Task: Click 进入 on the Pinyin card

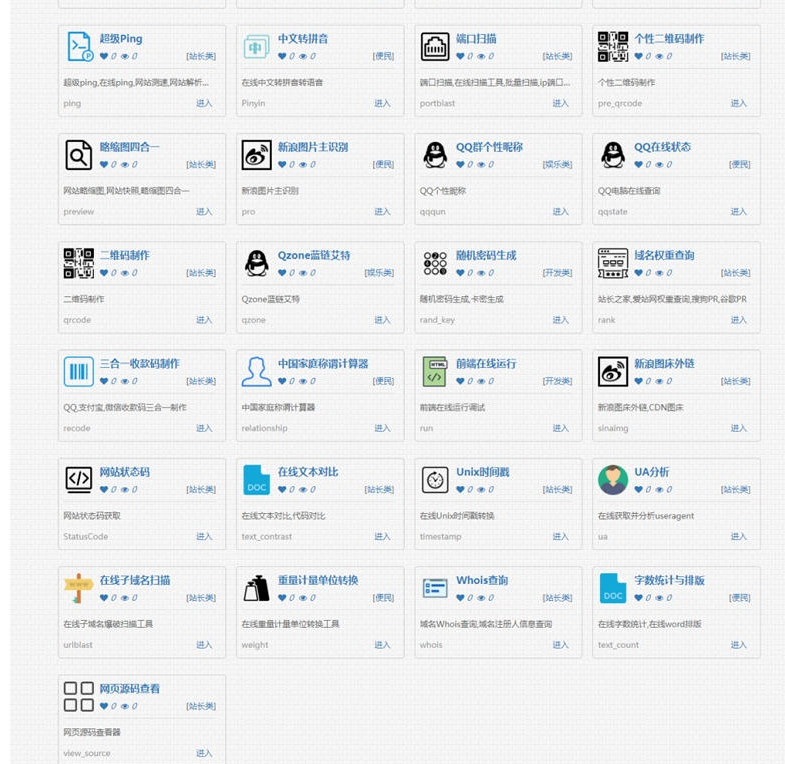Action: pos(382,103)
